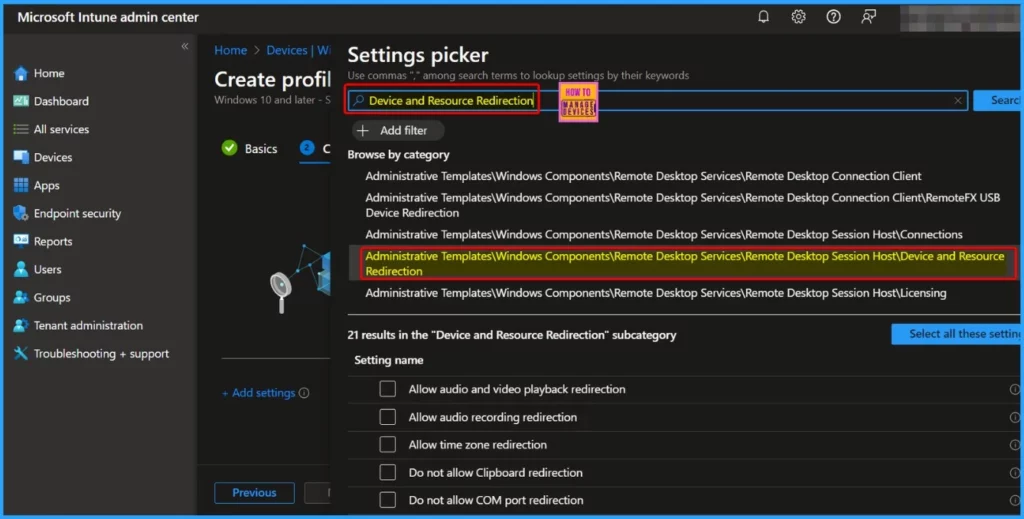
Task: Click the Add filter button
Action: [398, 131]
